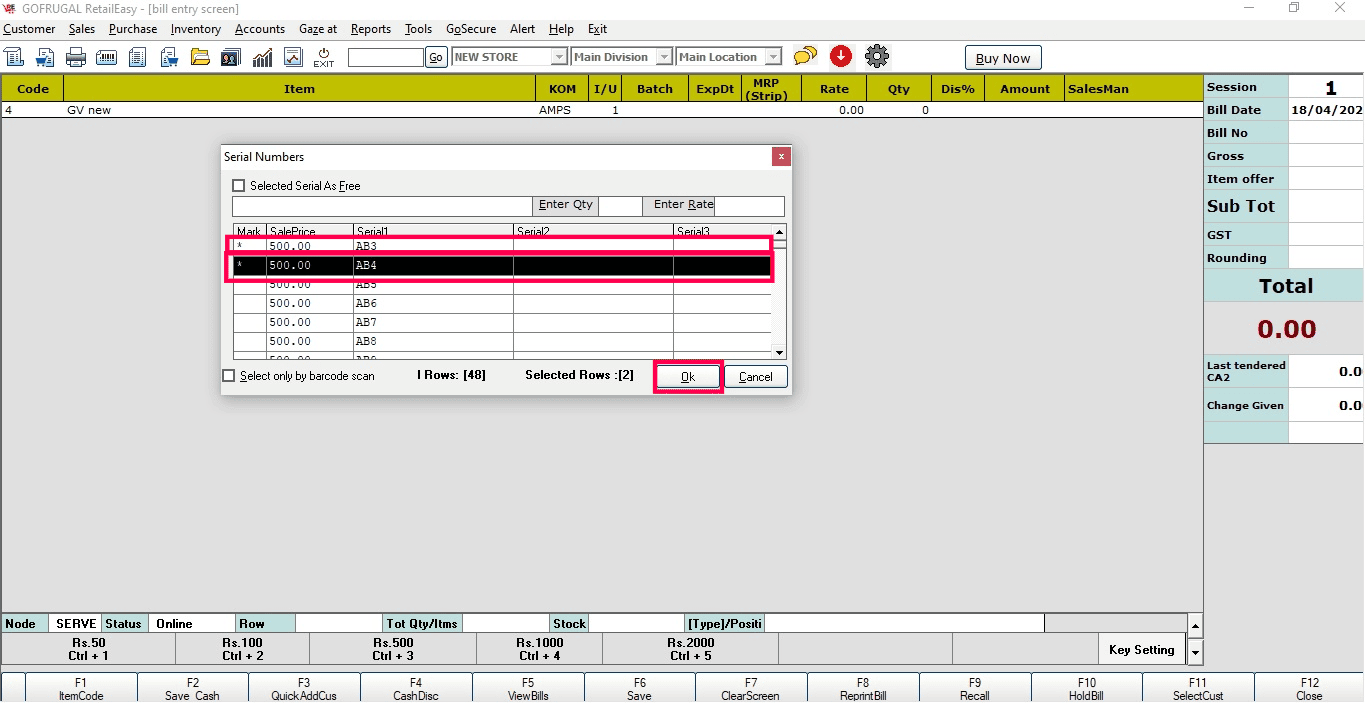Open the Gaze at menu

pyautogui.click(x=318, y=29)
